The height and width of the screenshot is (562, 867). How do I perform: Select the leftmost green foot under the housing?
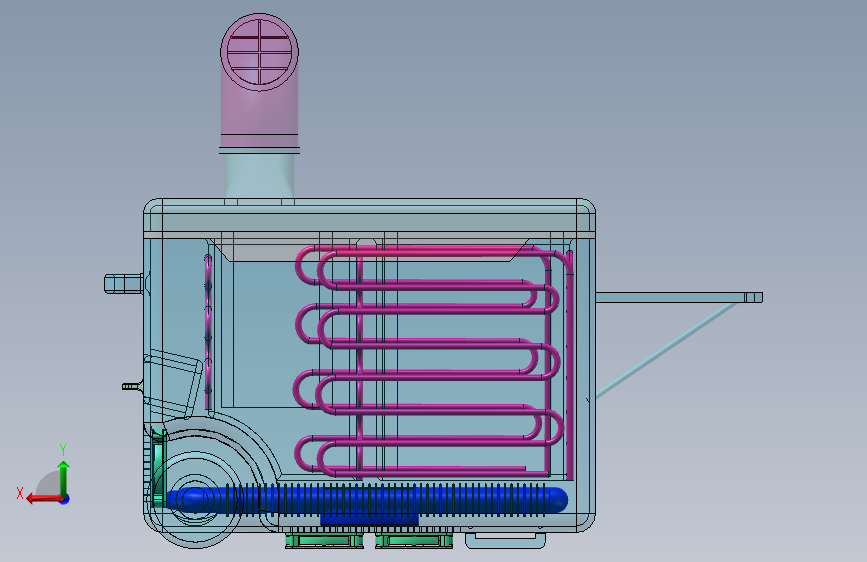(325, 540)
